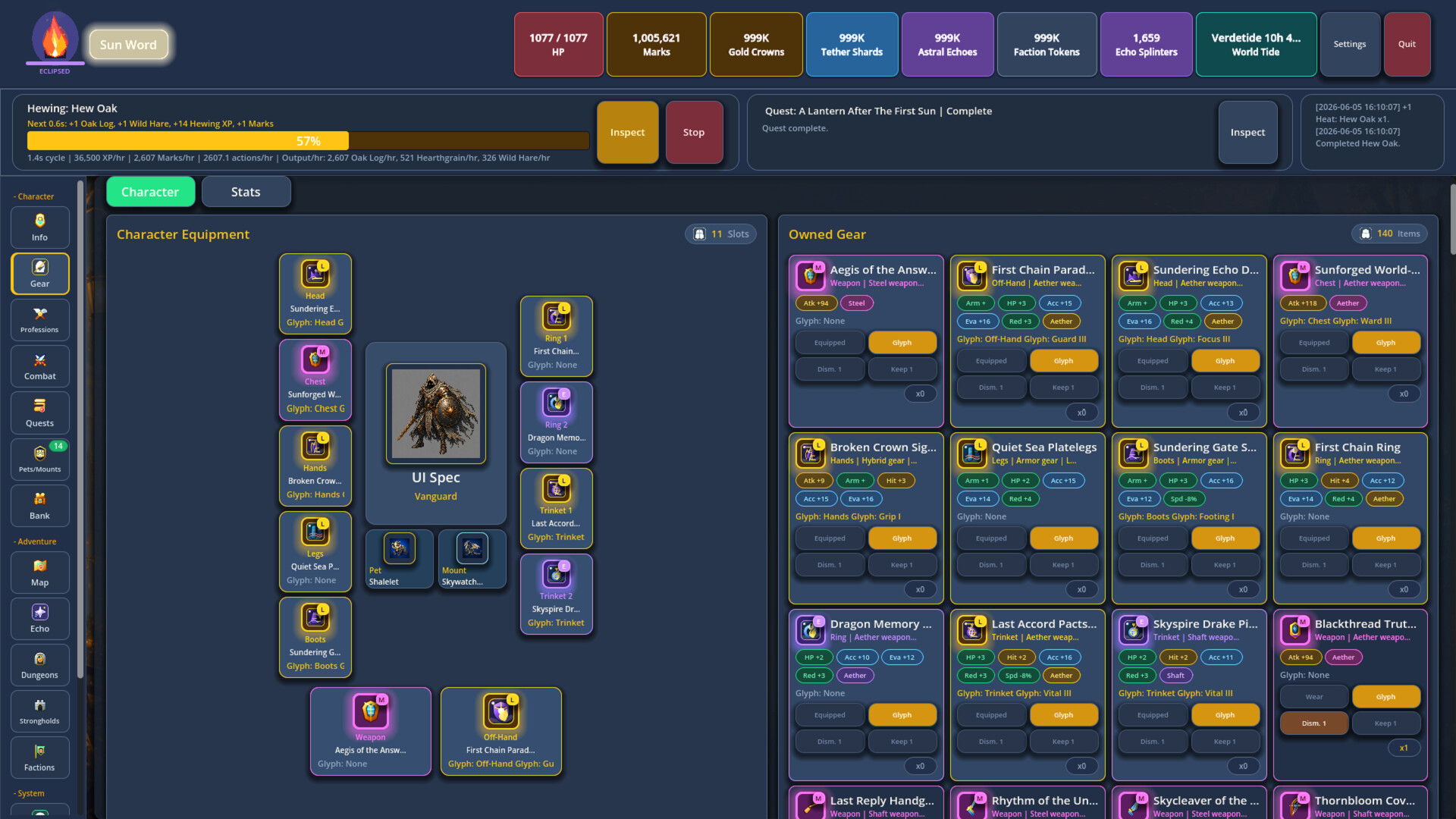Select the Trinket 2 Skyspire slot icon
The image size is (1456, 819).
557,574
